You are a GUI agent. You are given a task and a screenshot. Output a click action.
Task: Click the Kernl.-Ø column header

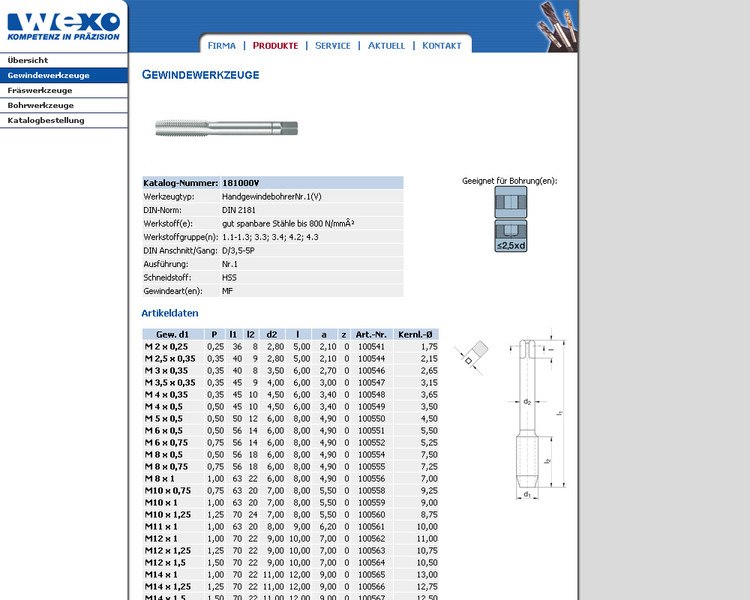pos(416,334)
